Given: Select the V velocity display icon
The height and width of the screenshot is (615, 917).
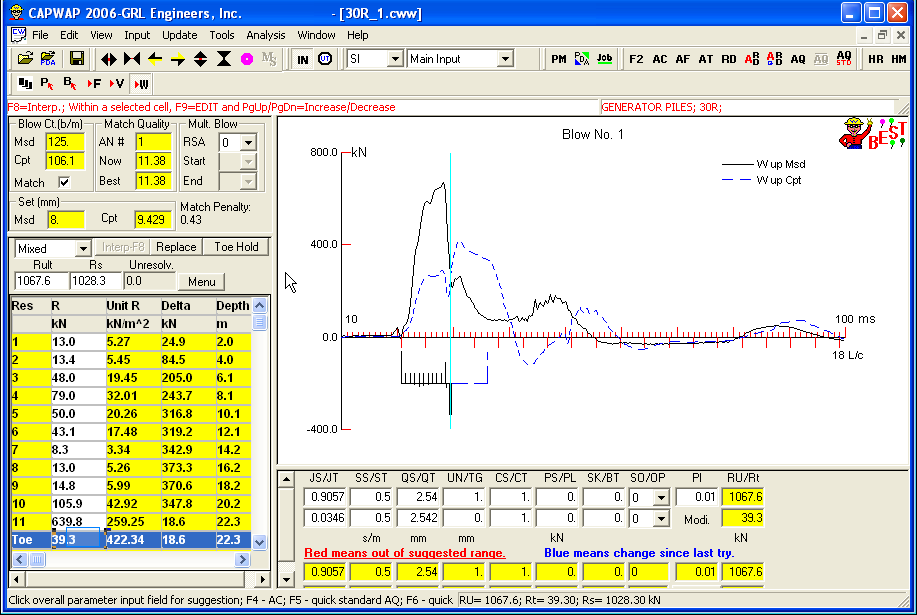Looking at the screenshot, I should (x=116, y=84).
